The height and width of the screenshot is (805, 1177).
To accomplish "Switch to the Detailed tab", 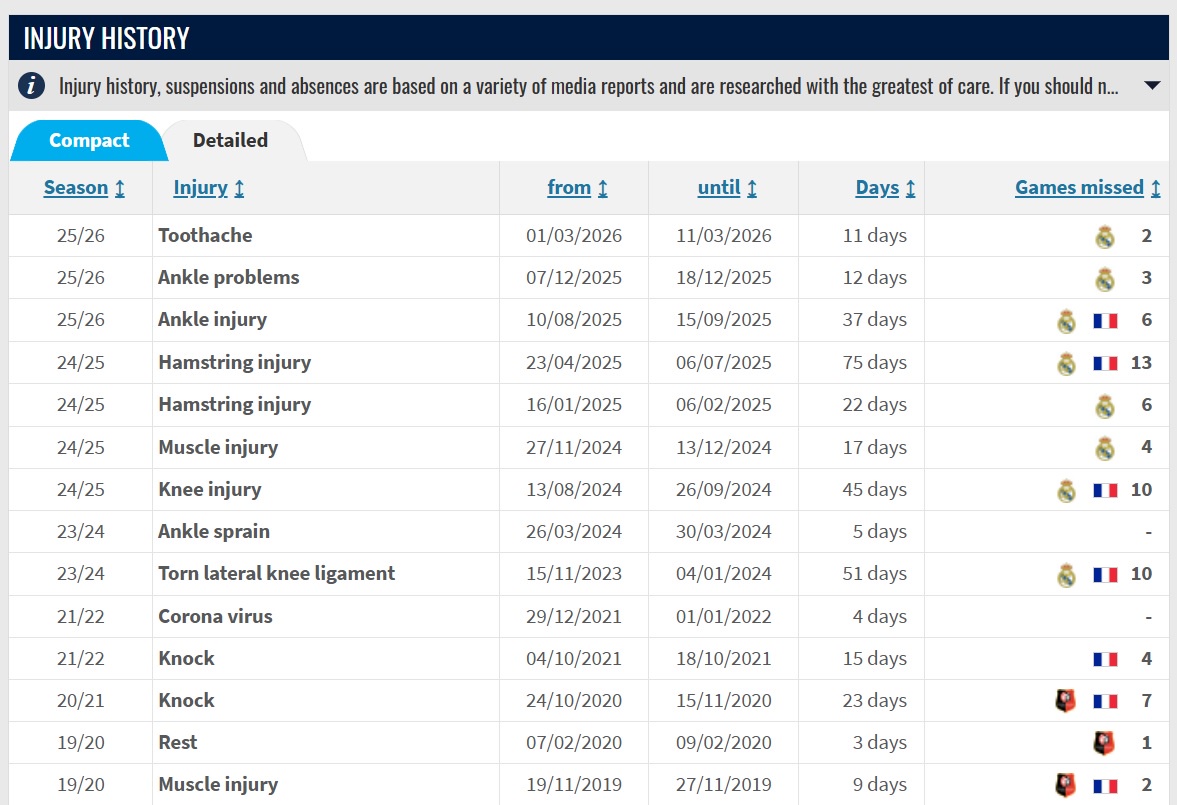I will tap(230, 140).
